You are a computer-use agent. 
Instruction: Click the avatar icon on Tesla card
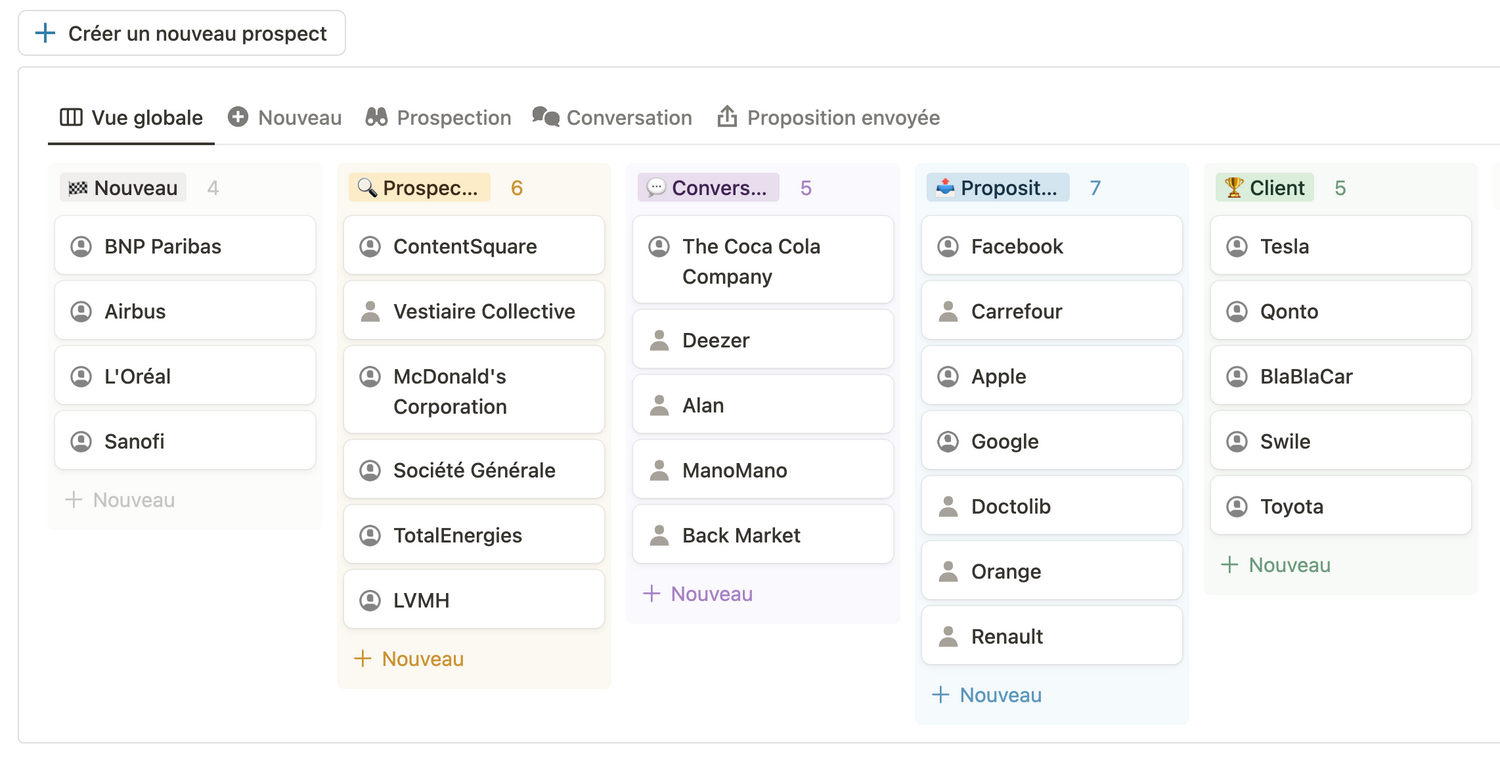click(x=1237, y=246)
